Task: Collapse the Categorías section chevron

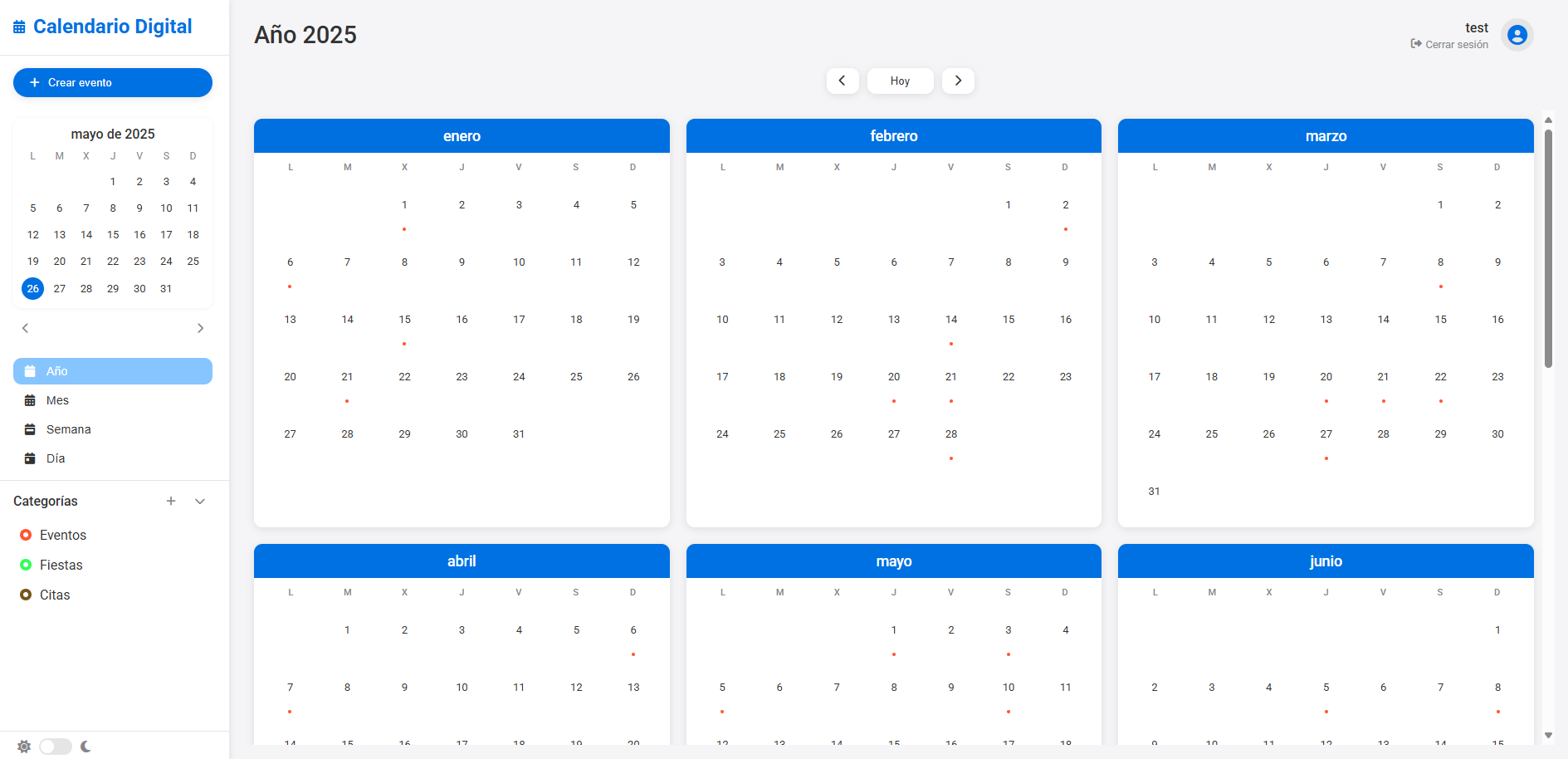Action: pyautogui.click(x=200, y=501)
